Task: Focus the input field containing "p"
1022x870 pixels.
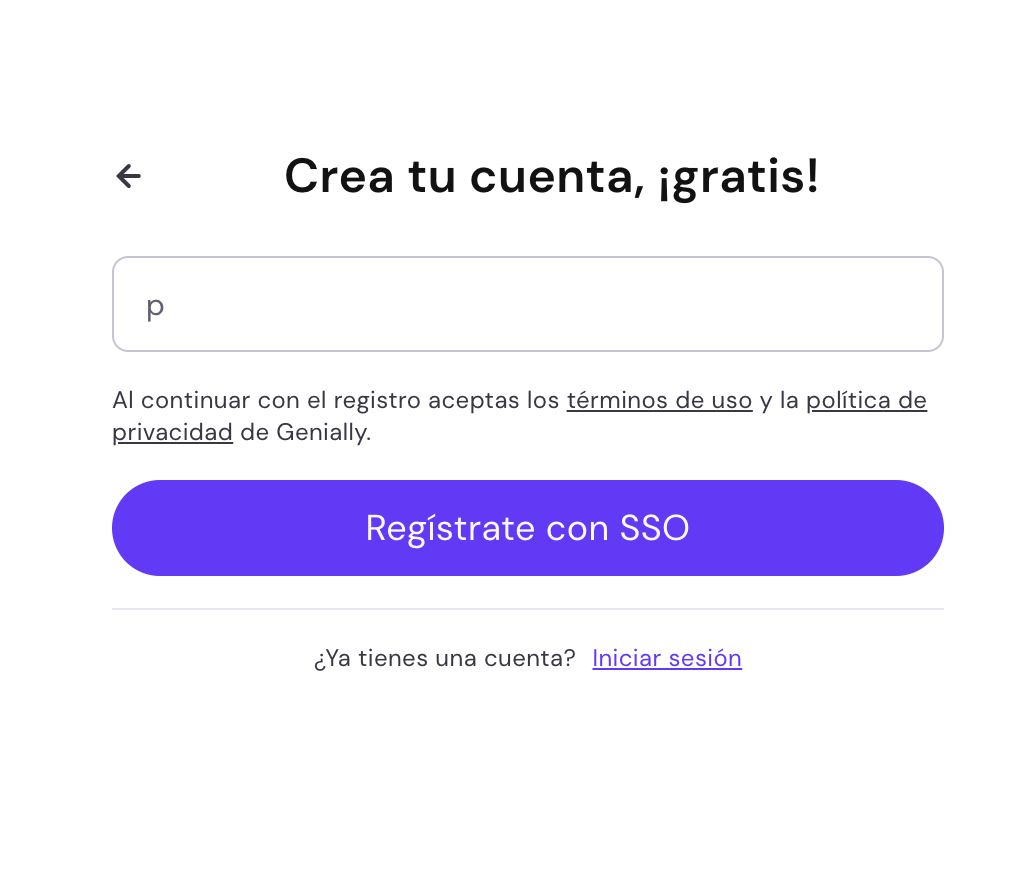Action: click(527, 304)
